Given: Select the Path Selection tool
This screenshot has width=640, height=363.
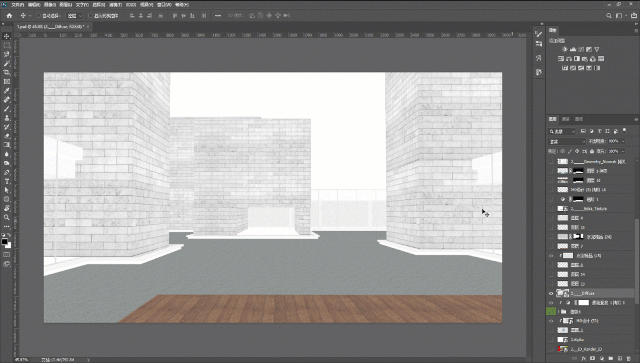Looking at the screenshot, I should point(7,190).
